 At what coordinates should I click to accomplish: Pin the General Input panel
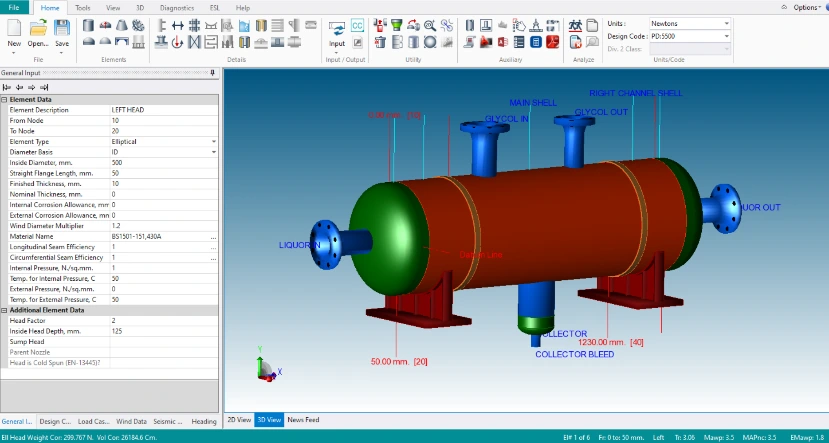pyautogui.click(x=211, y=73)
